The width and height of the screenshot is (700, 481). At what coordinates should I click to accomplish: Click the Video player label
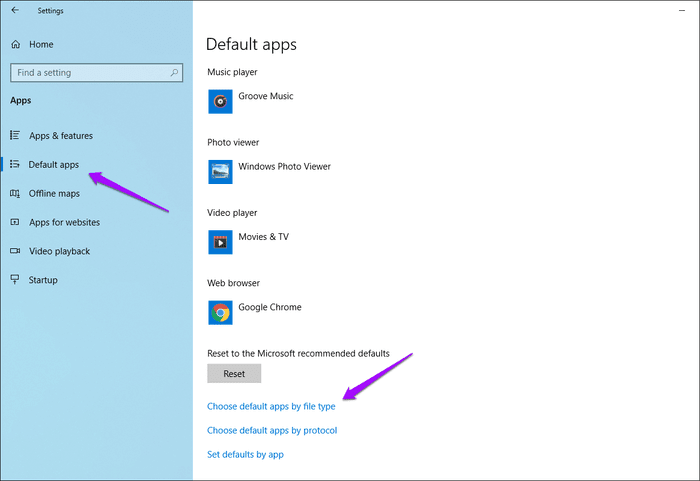232,213
